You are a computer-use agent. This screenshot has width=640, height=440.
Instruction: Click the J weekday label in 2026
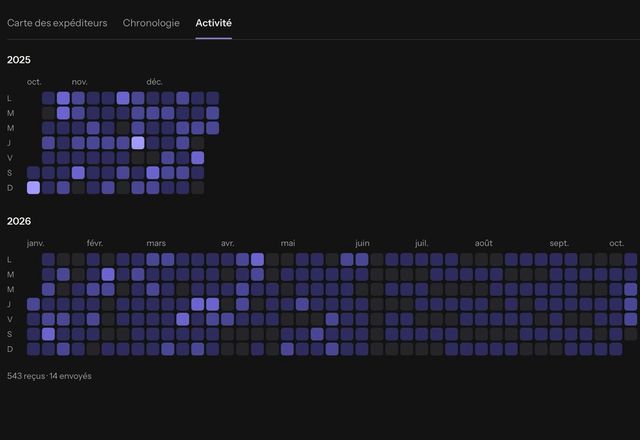tap(9, 304)
